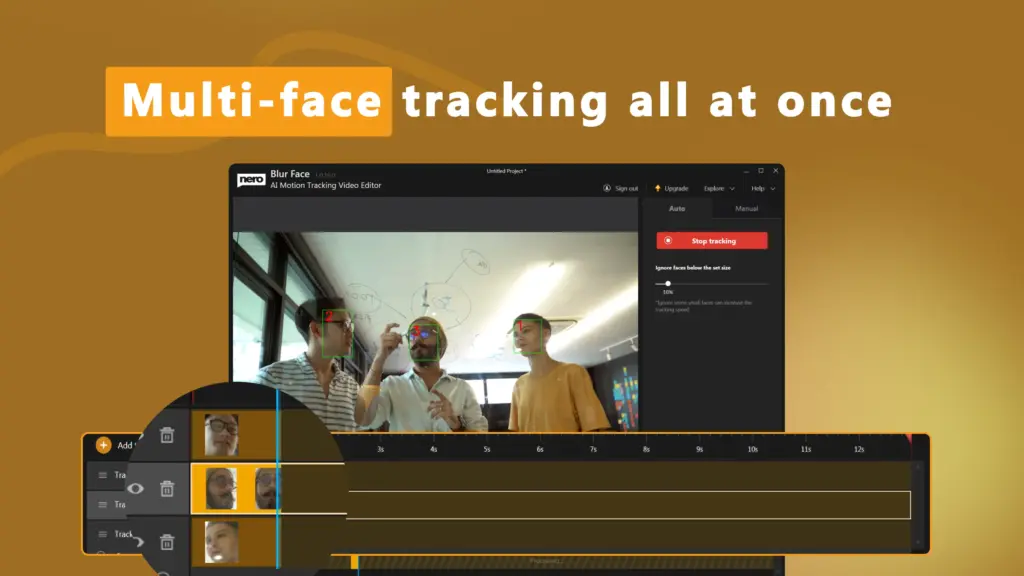Click the Stop tracking radio indicator
Viewport: 1024px width, 576px height.
[668, 240]
